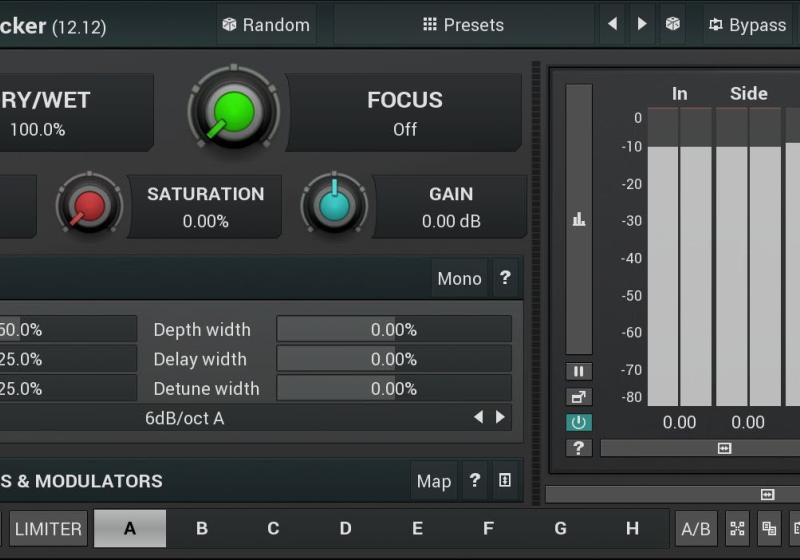
Task: Collapse the modulators panel icon
Action: click(505, 480)
